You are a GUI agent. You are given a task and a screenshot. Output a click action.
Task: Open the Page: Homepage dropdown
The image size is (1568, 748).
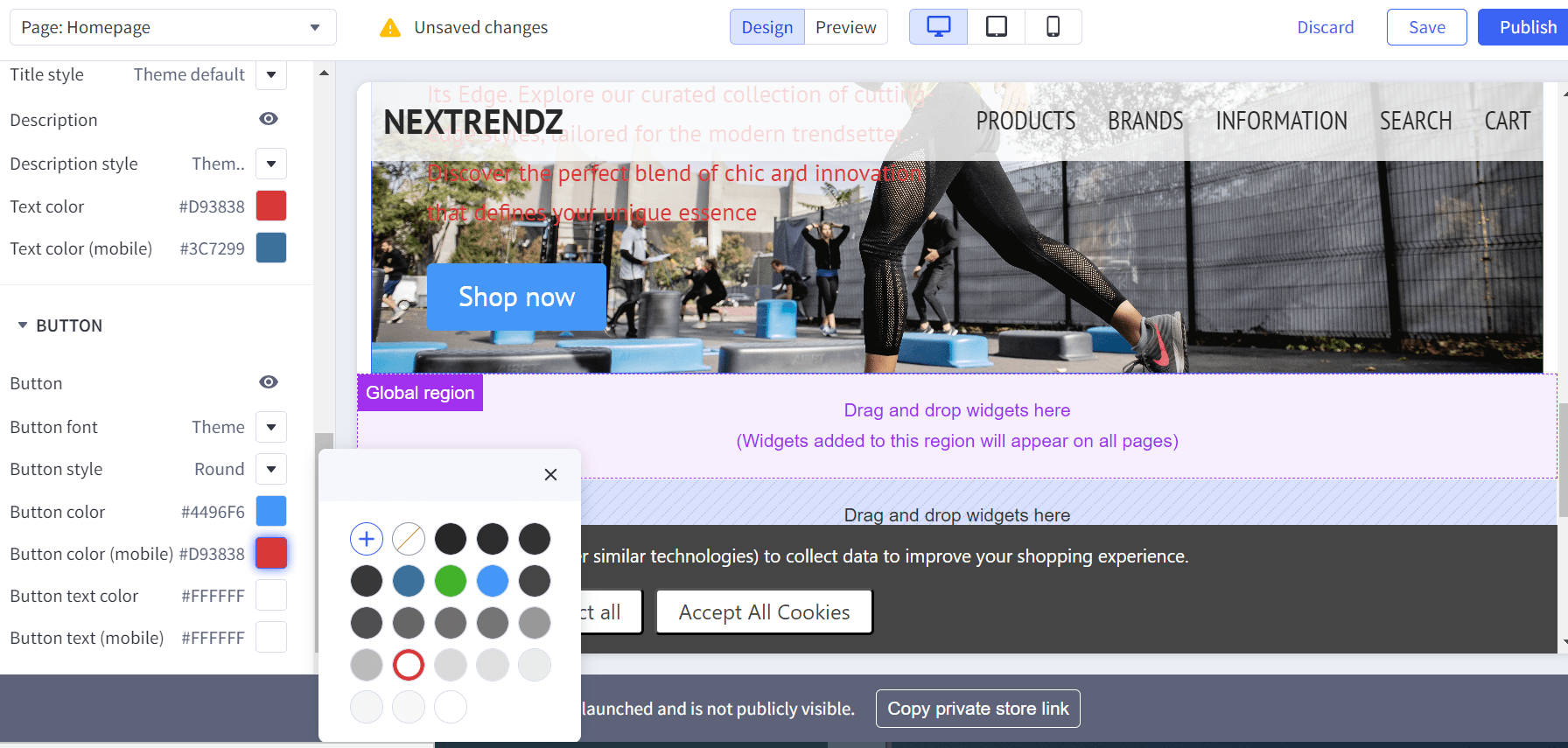pyautogui.click(x=173, y=27)
